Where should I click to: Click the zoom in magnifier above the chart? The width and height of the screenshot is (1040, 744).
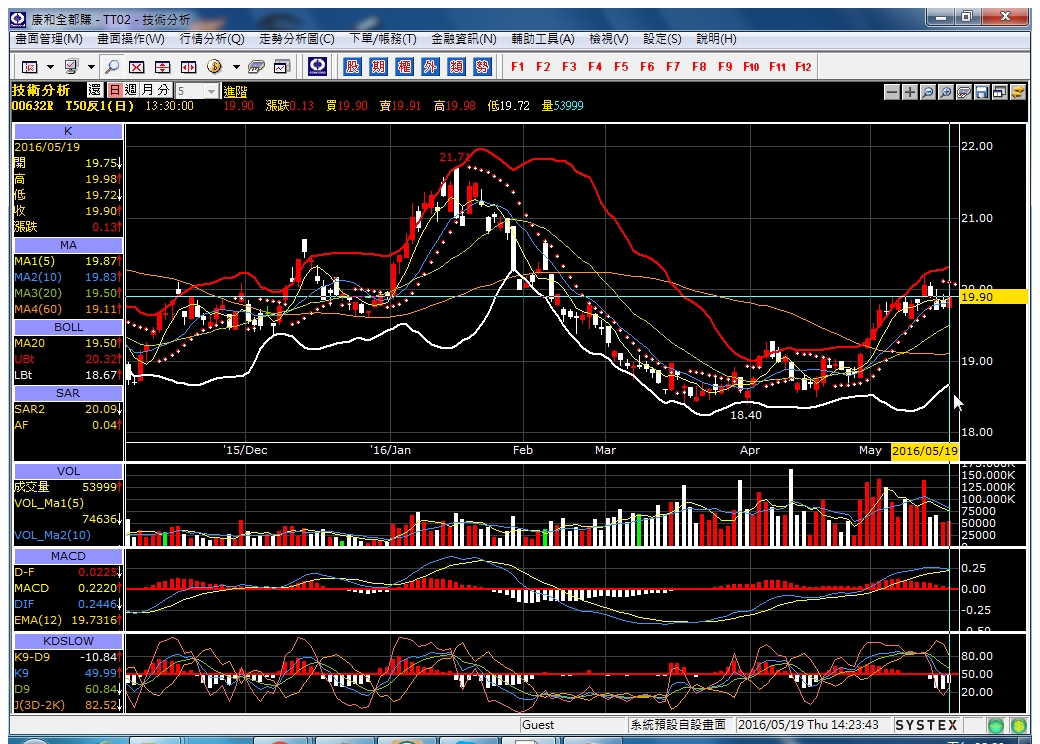(x=946, y=92)
